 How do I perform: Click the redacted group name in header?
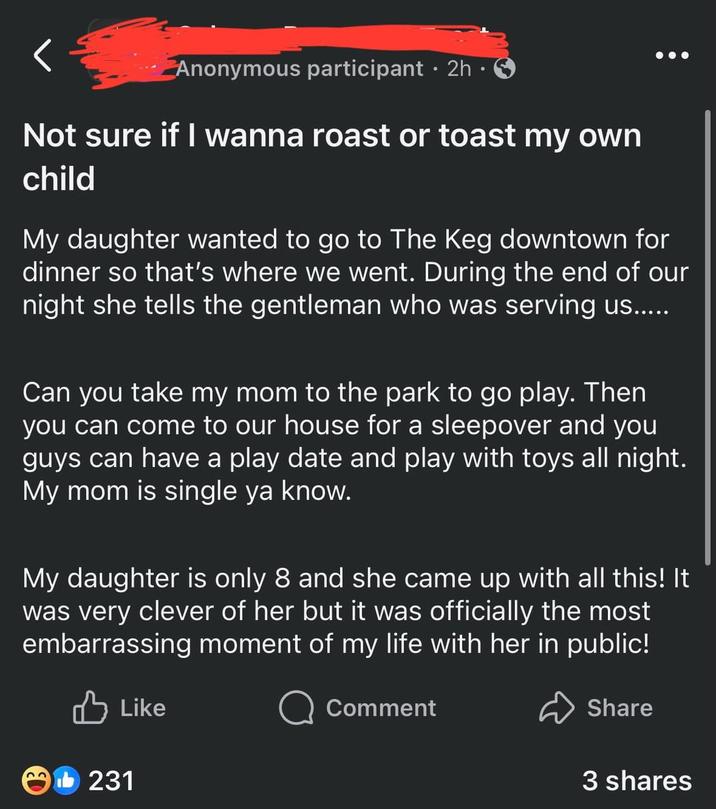coord(300,42)
